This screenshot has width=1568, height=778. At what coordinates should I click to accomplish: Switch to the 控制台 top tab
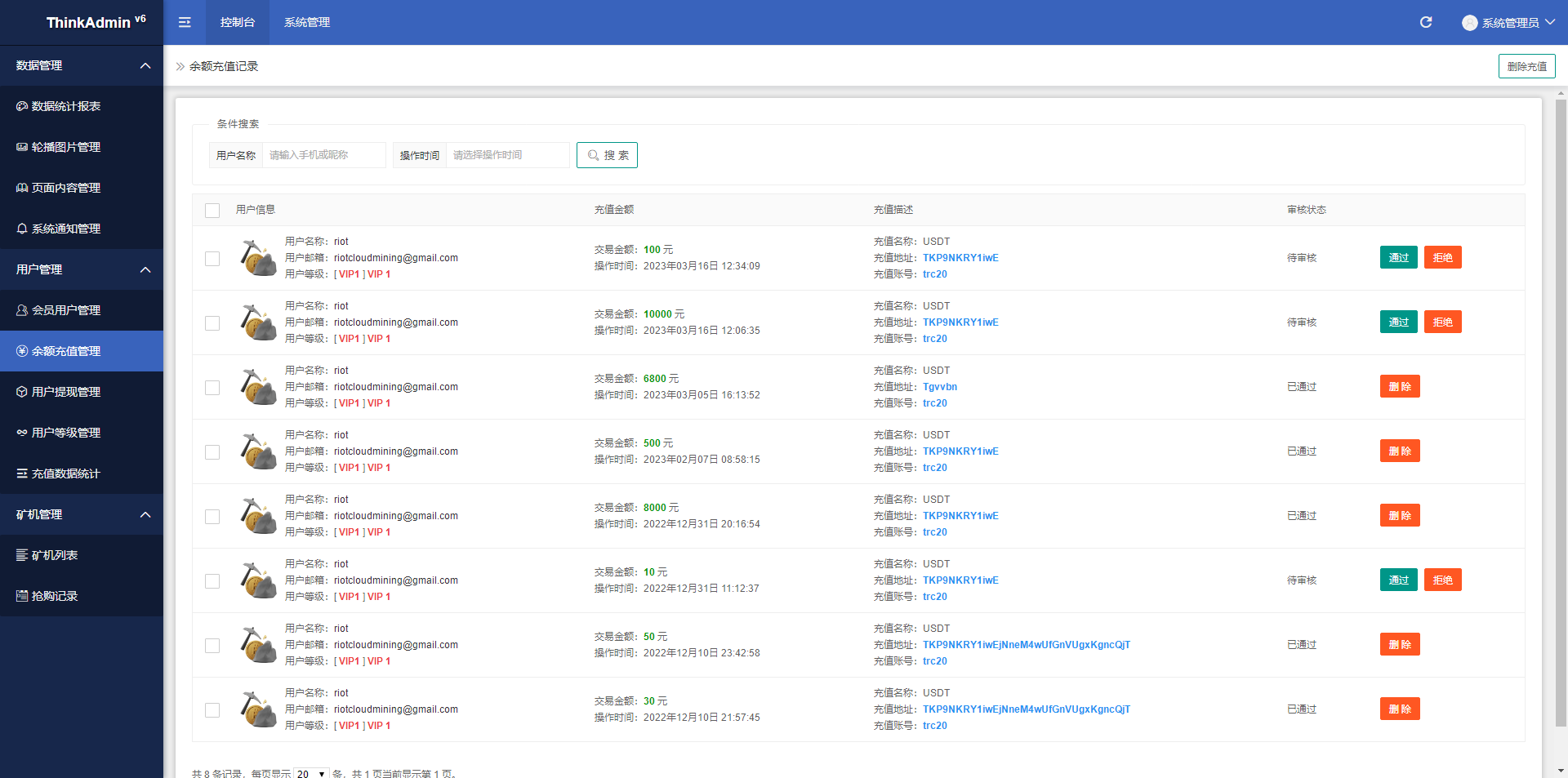click(x=238, y=22)
